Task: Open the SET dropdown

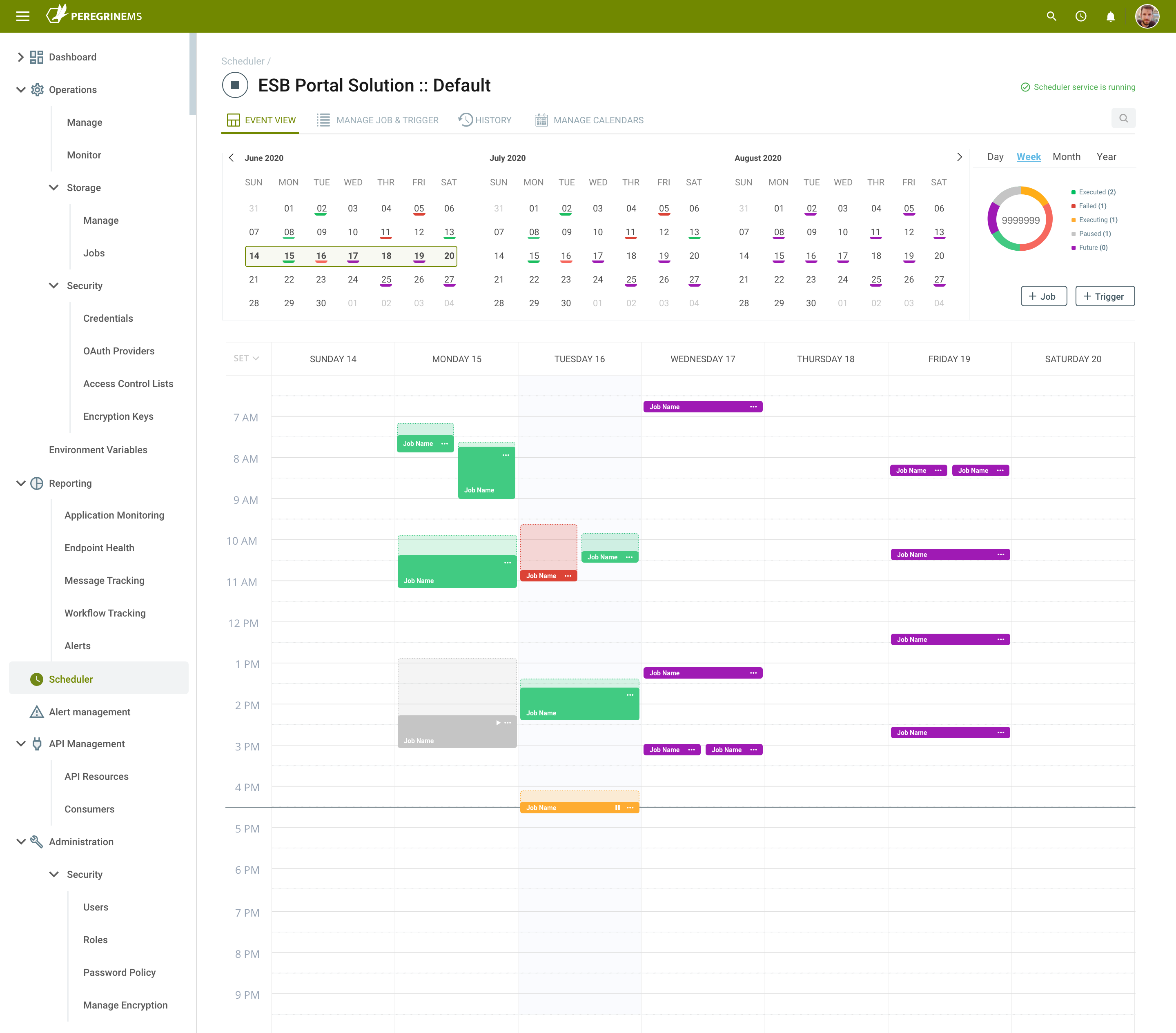Action: pos(246,358)
